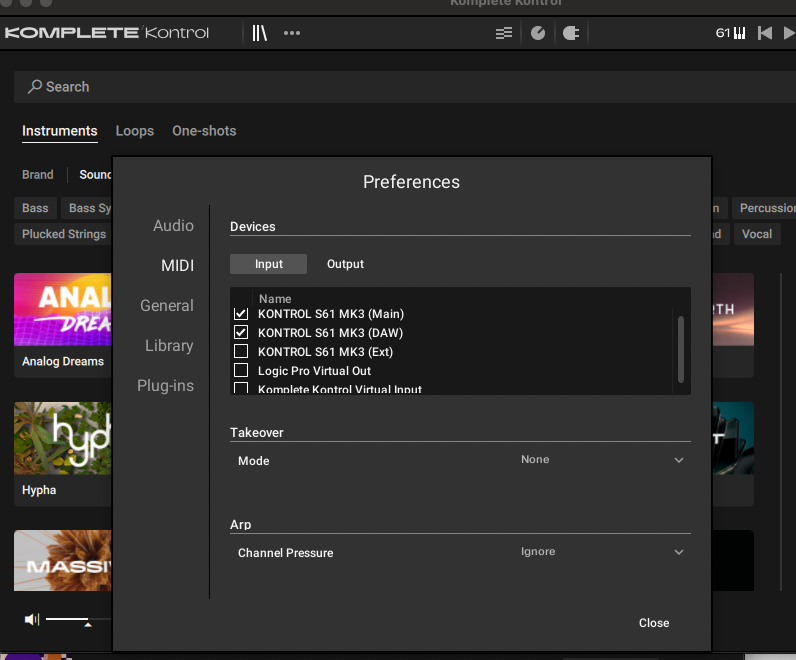Open the perform dial panel icon
The height and width of the screenshot is (660, 796).
pyautogui.click(x=538, y=33)
